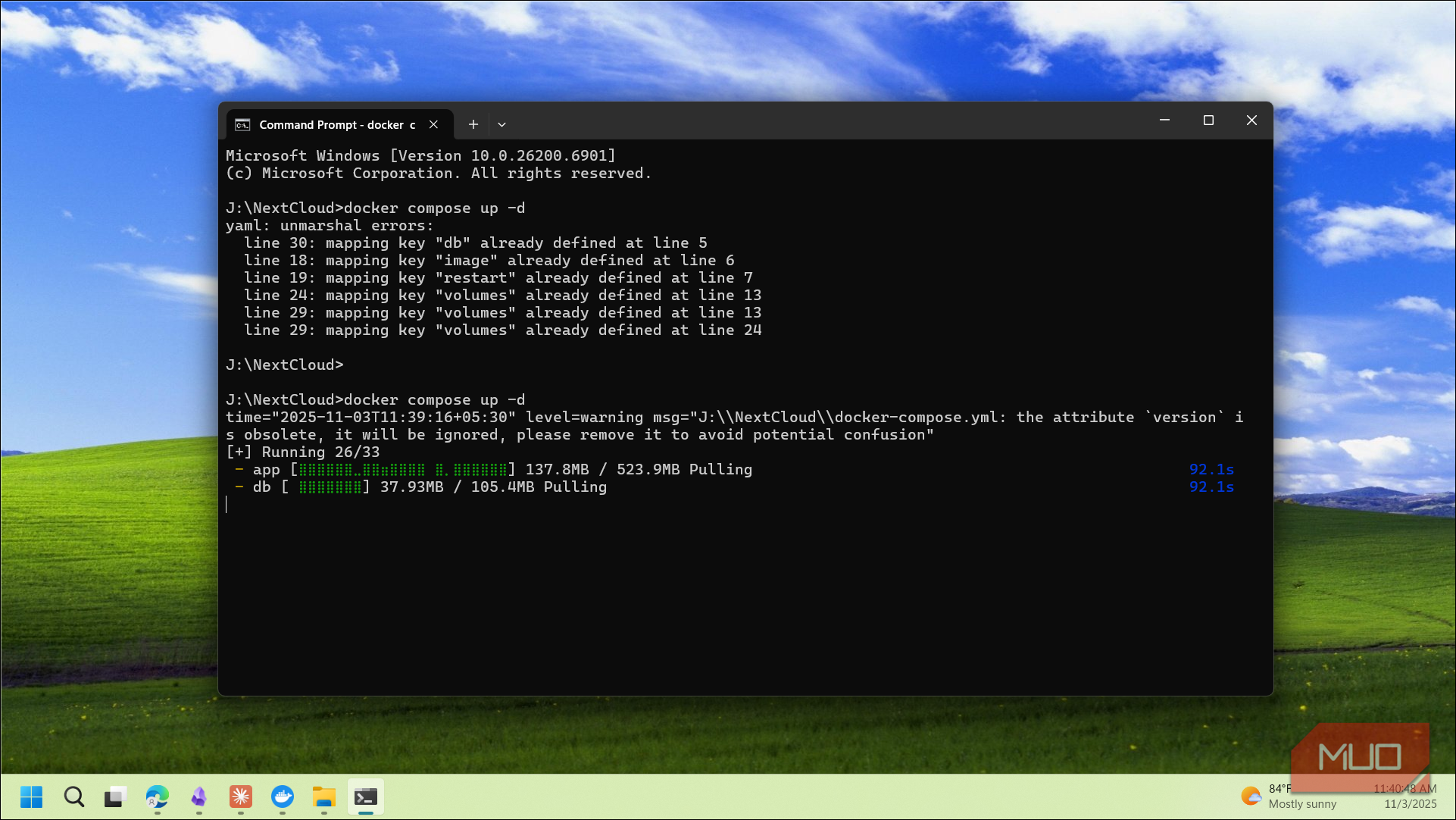Open Docker Desktop from taskbar

[282, 797]
